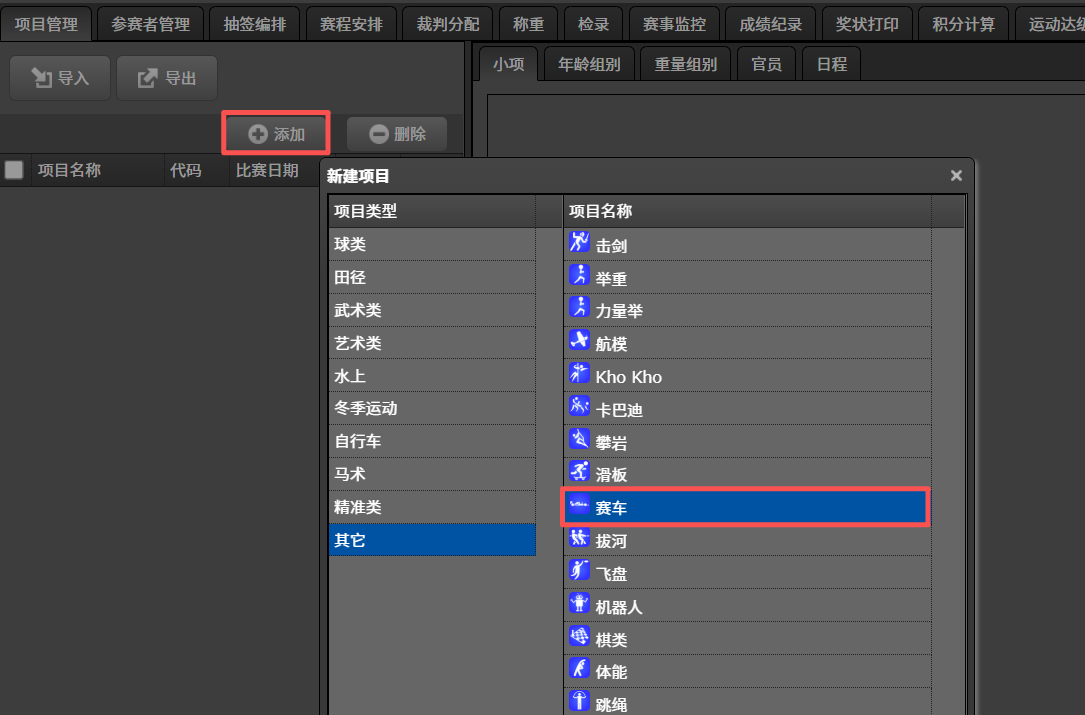Choose 武术类 project type
1085x715 pixels.
[x=432, y=310]
